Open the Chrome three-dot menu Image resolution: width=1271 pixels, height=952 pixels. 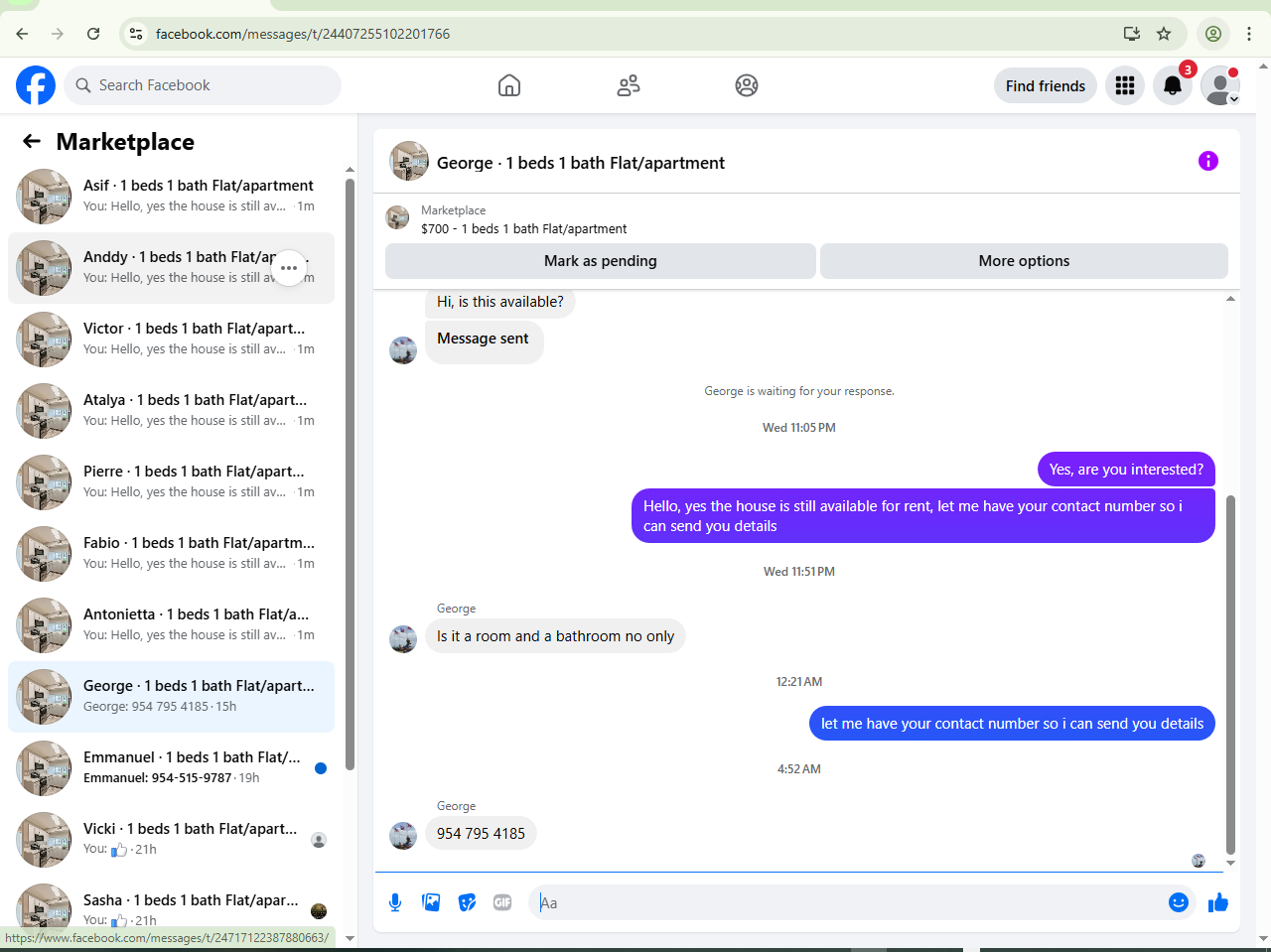click(x=1249, y=34)
